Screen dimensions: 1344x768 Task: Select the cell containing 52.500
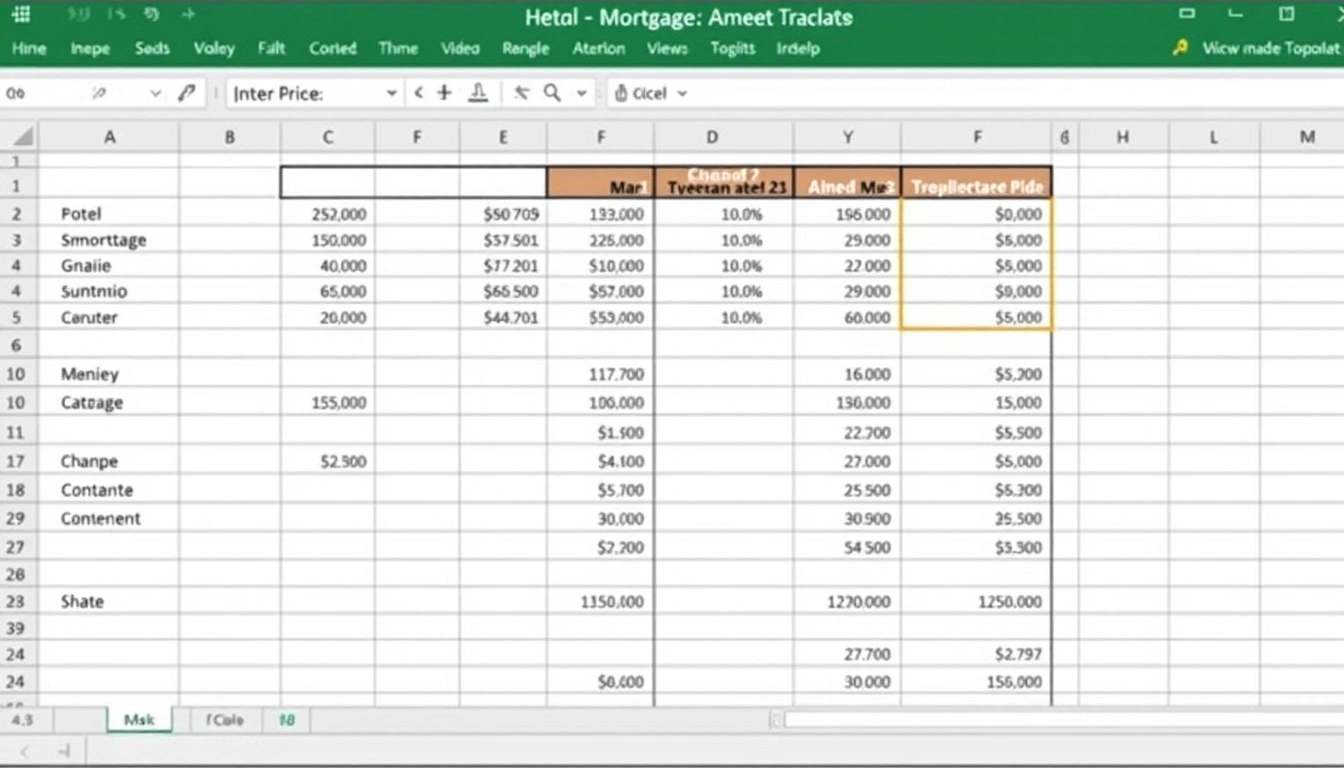coord(328,462)
